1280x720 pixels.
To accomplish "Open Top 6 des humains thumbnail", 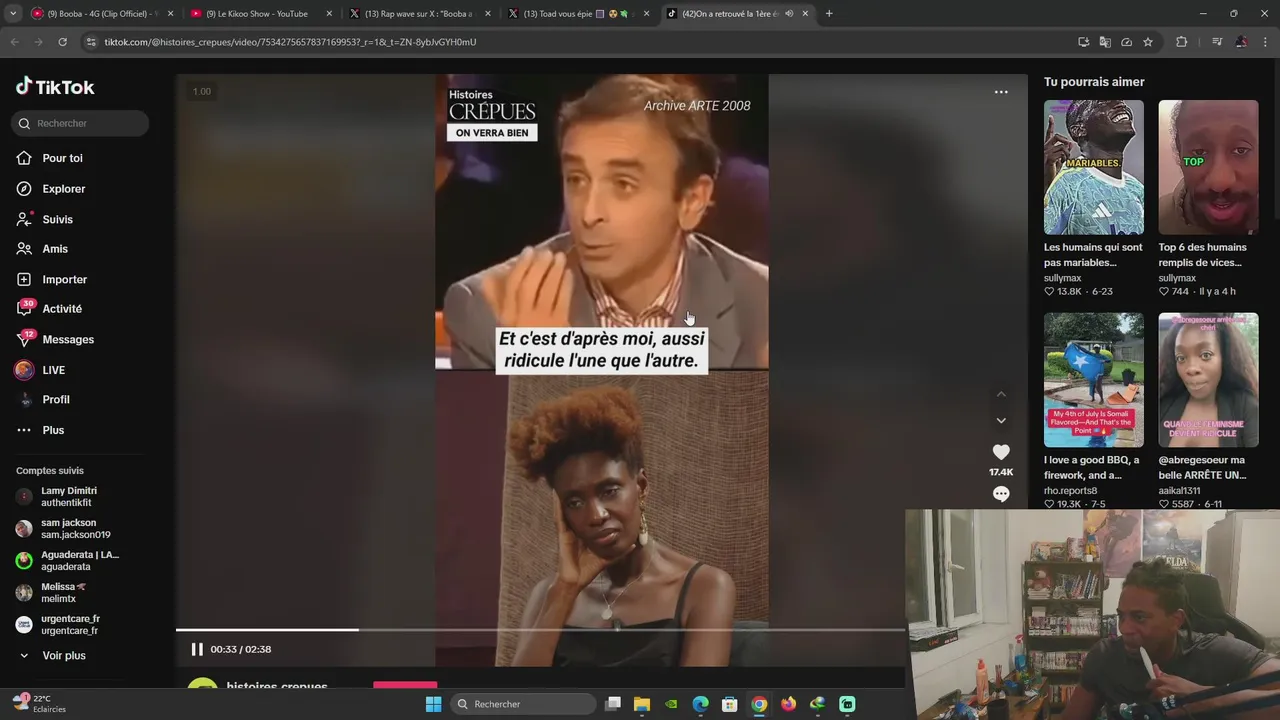I will pyautogui.click(x=1208, y=167).
